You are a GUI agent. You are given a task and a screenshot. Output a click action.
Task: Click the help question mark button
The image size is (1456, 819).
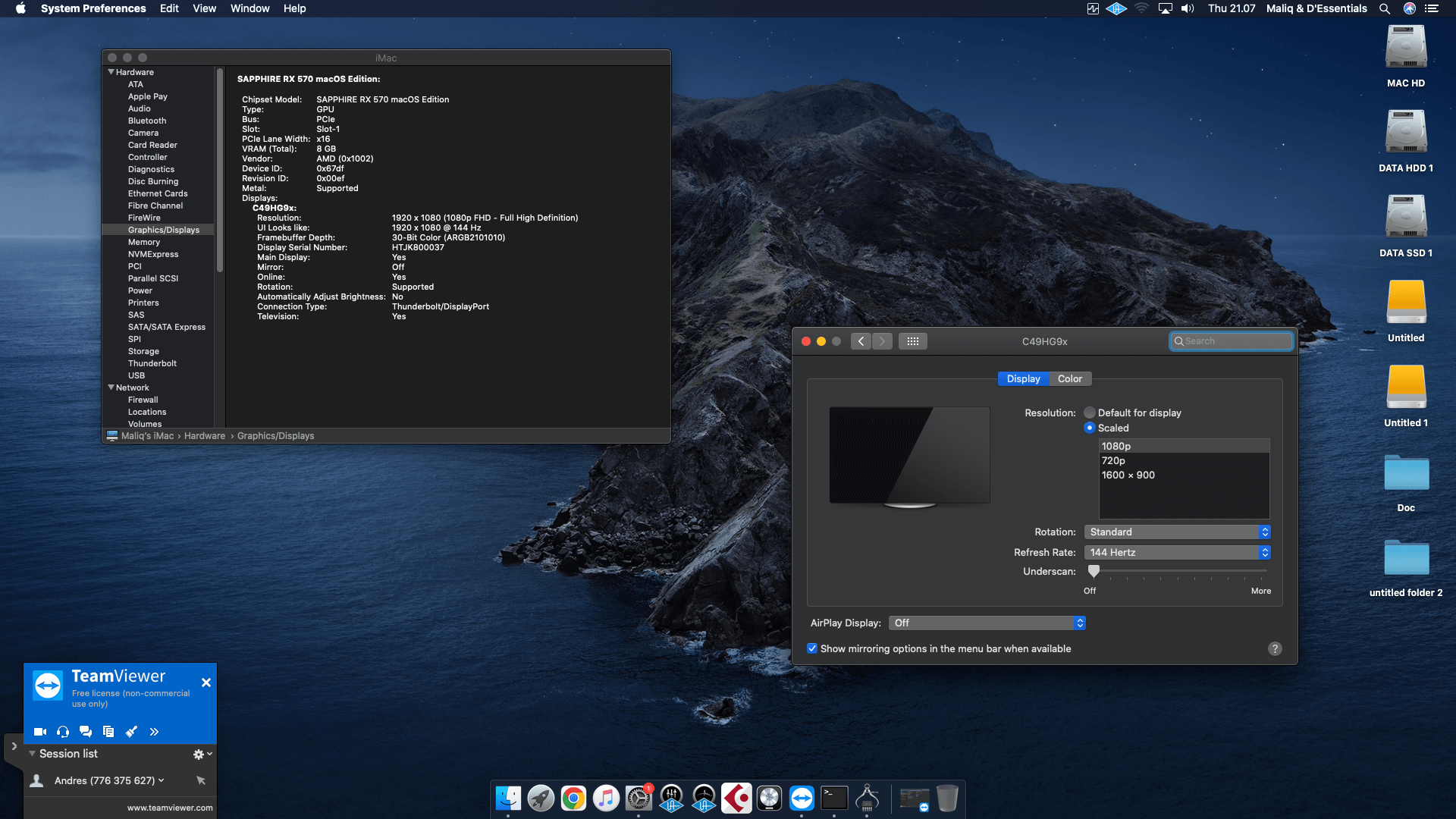coord(1275,648)
